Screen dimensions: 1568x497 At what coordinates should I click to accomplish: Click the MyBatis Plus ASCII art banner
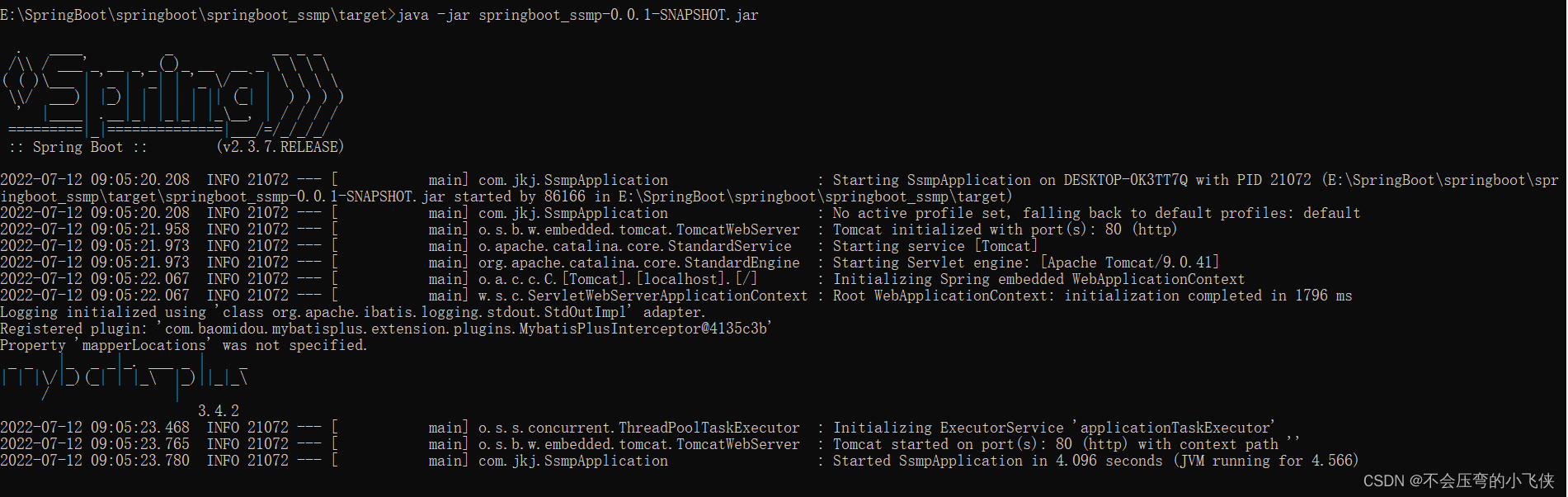[124, 376]
